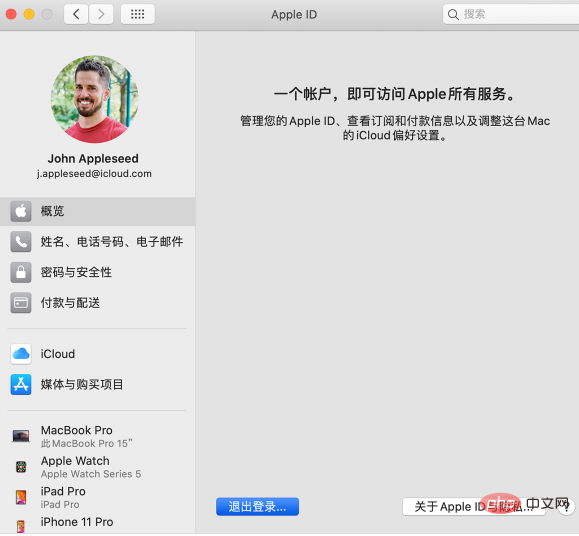Click the j.appleseed@icloud.com email text
579x536 pixels.
tap(95, 174)
